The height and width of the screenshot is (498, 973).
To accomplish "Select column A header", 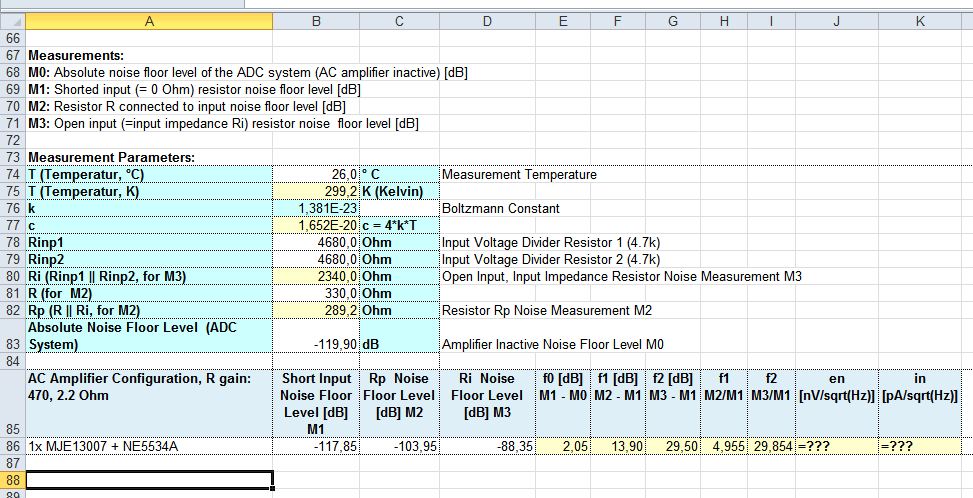I will (148, 19).
